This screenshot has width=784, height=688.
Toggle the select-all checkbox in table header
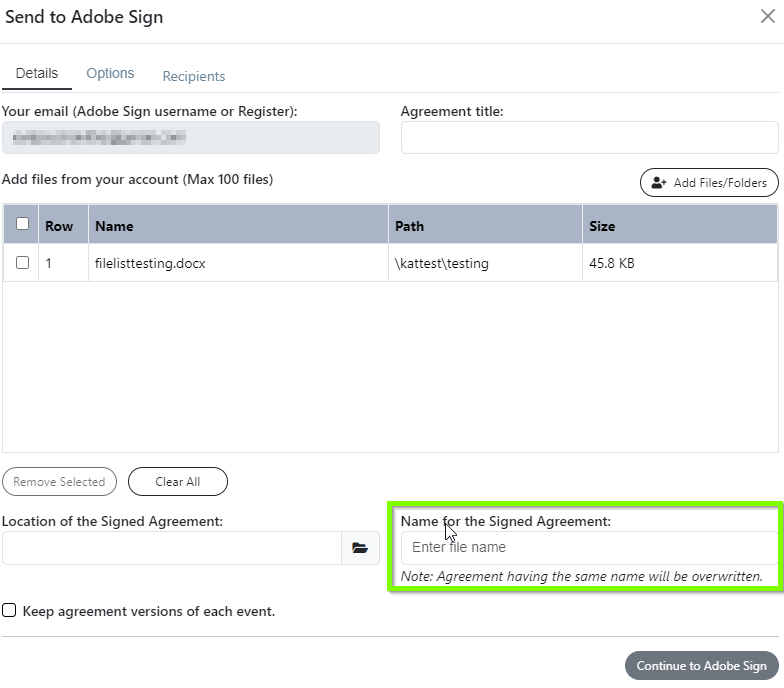[x=22, y=223]
